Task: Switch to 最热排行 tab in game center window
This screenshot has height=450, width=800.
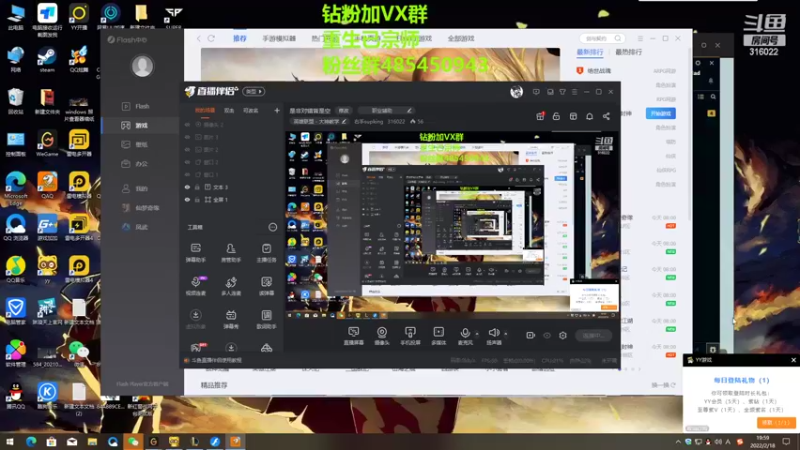Action: (x=629, y=52)
